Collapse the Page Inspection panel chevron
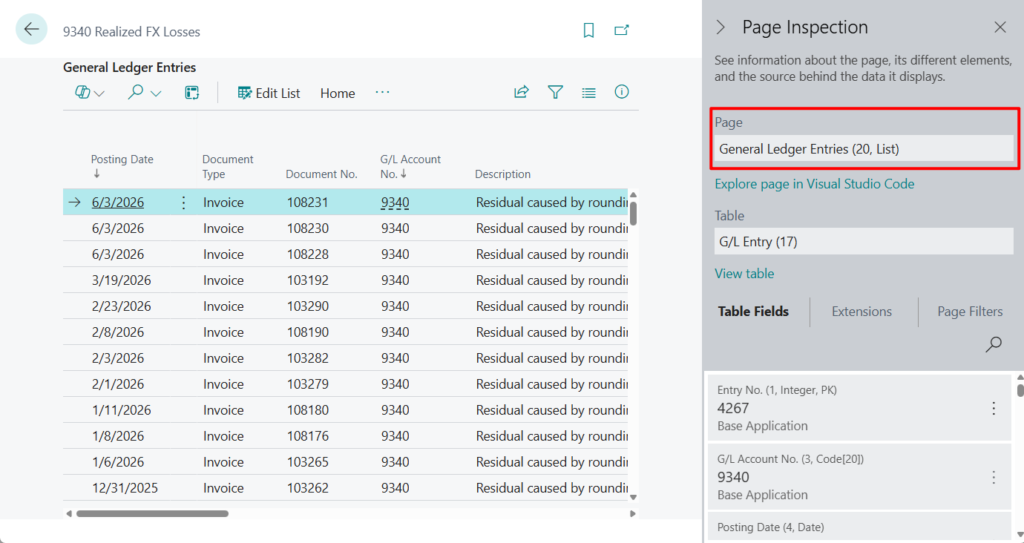1024x543 pixels. [721, 27]
